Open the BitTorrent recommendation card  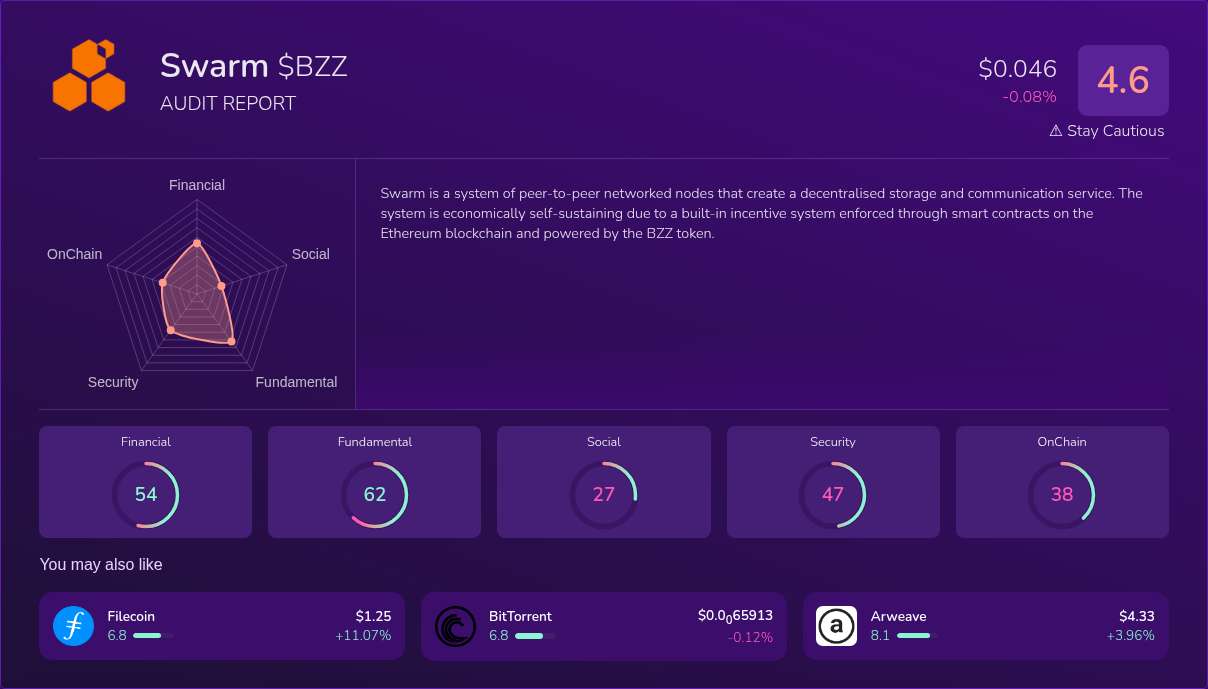click(604, 626)
